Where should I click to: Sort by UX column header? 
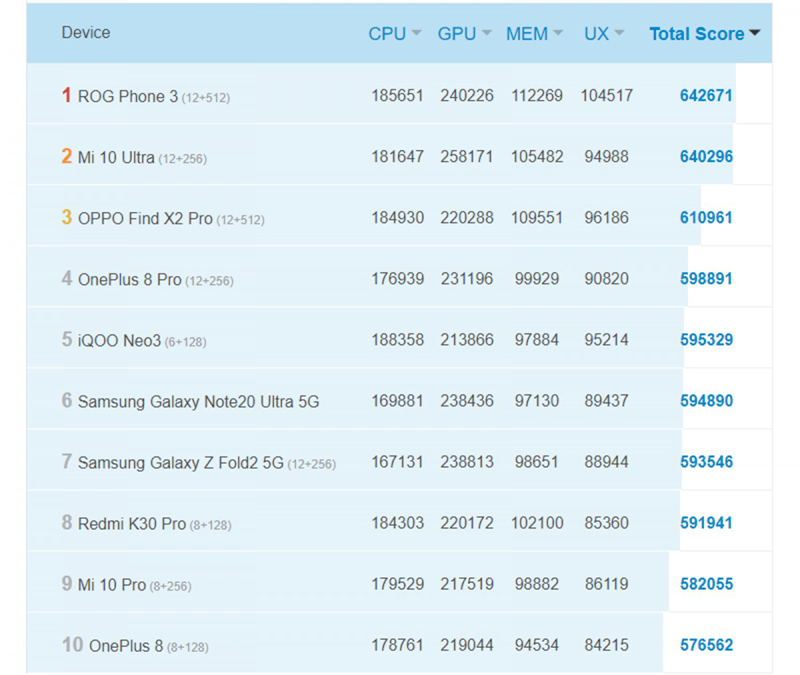604,34
